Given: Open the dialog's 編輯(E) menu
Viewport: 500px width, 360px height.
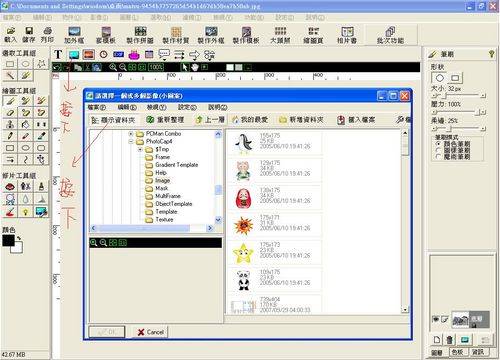Looking at the screenshot, I should (127, 107).
